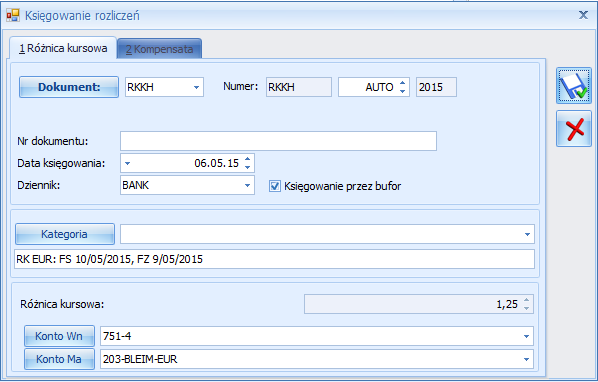Screen dimensions: 598x382
Task: Switch to the Różnica kursowa tab
Action: coord(63,48)
